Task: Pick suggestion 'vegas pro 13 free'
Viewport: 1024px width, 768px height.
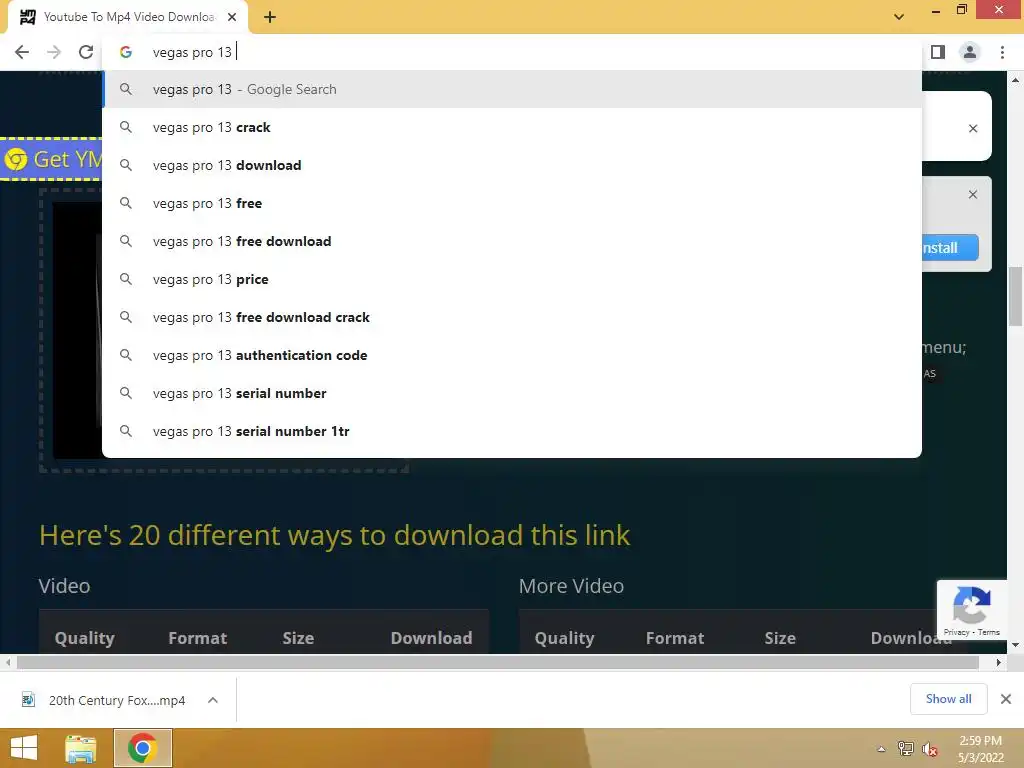Action: (x=512, y=203)
